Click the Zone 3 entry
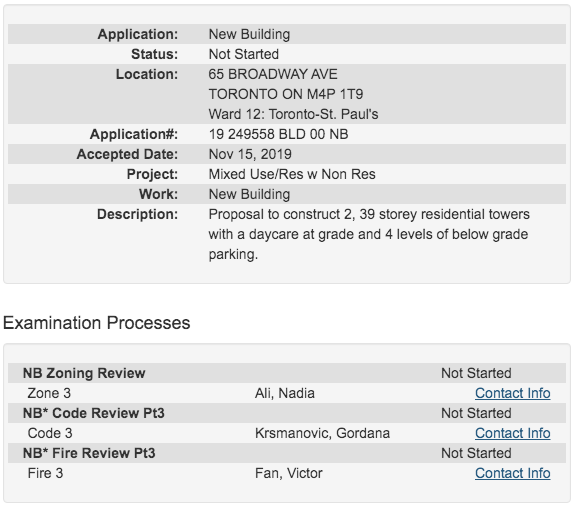The height and width of the screenshot is (506, 575). point(49,393)
